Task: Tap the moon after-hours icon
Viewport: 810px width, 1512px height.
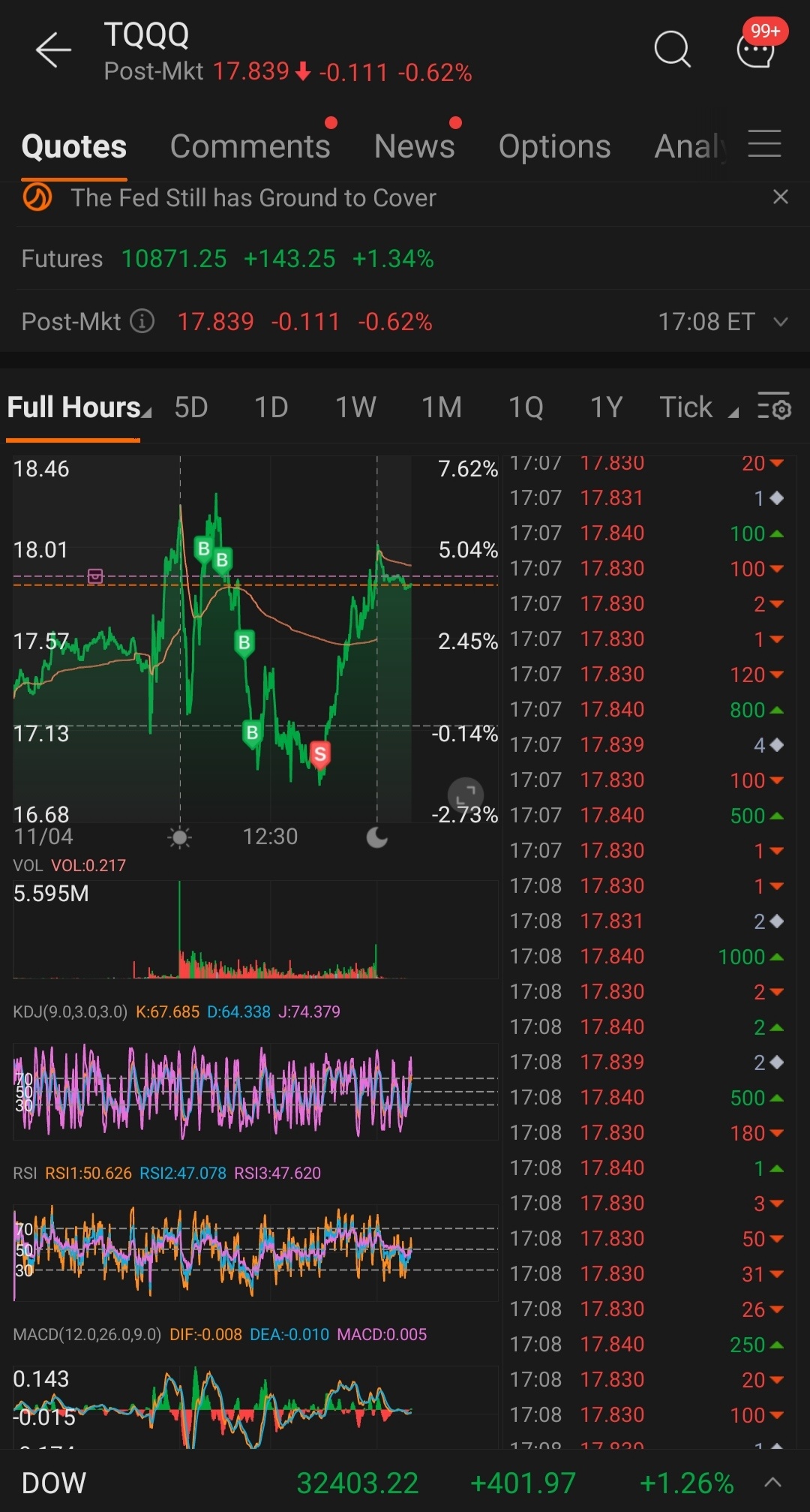Action: 377,837
